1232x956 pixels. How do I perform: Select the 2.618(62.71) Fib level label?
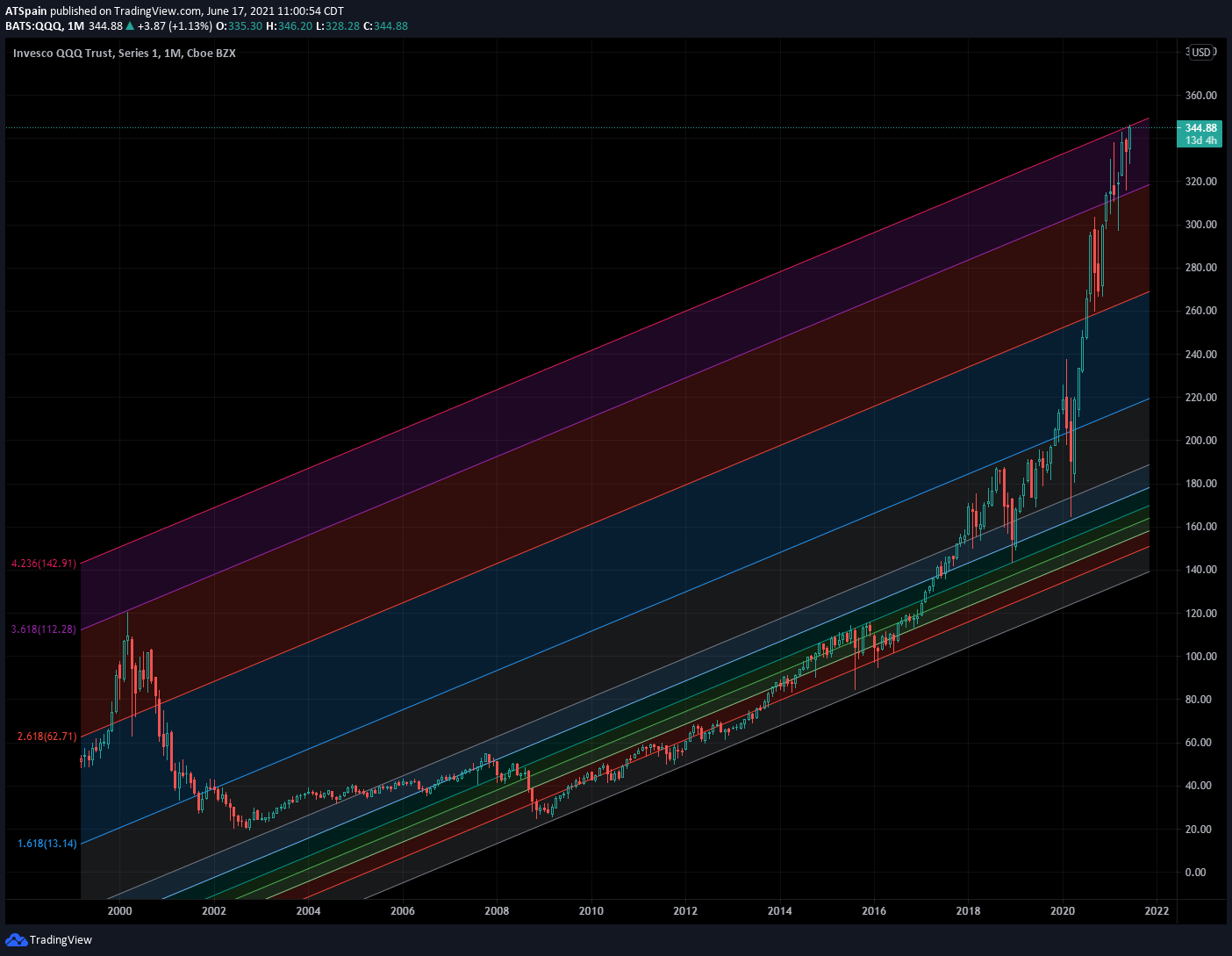tap(47, 737)
